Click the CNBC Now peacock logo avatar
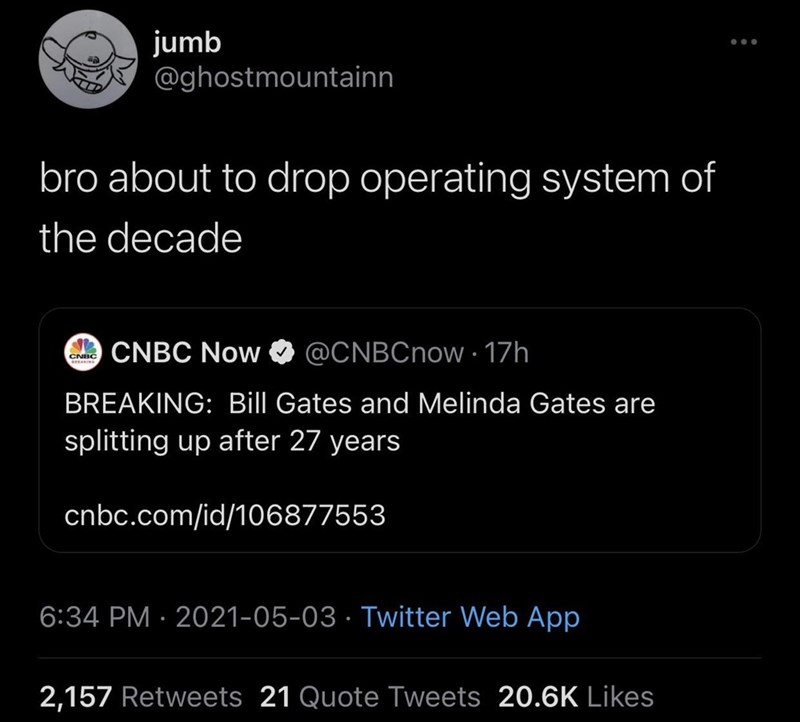The height and width of the screenshot is (722, 800). (x=85, y=352)
